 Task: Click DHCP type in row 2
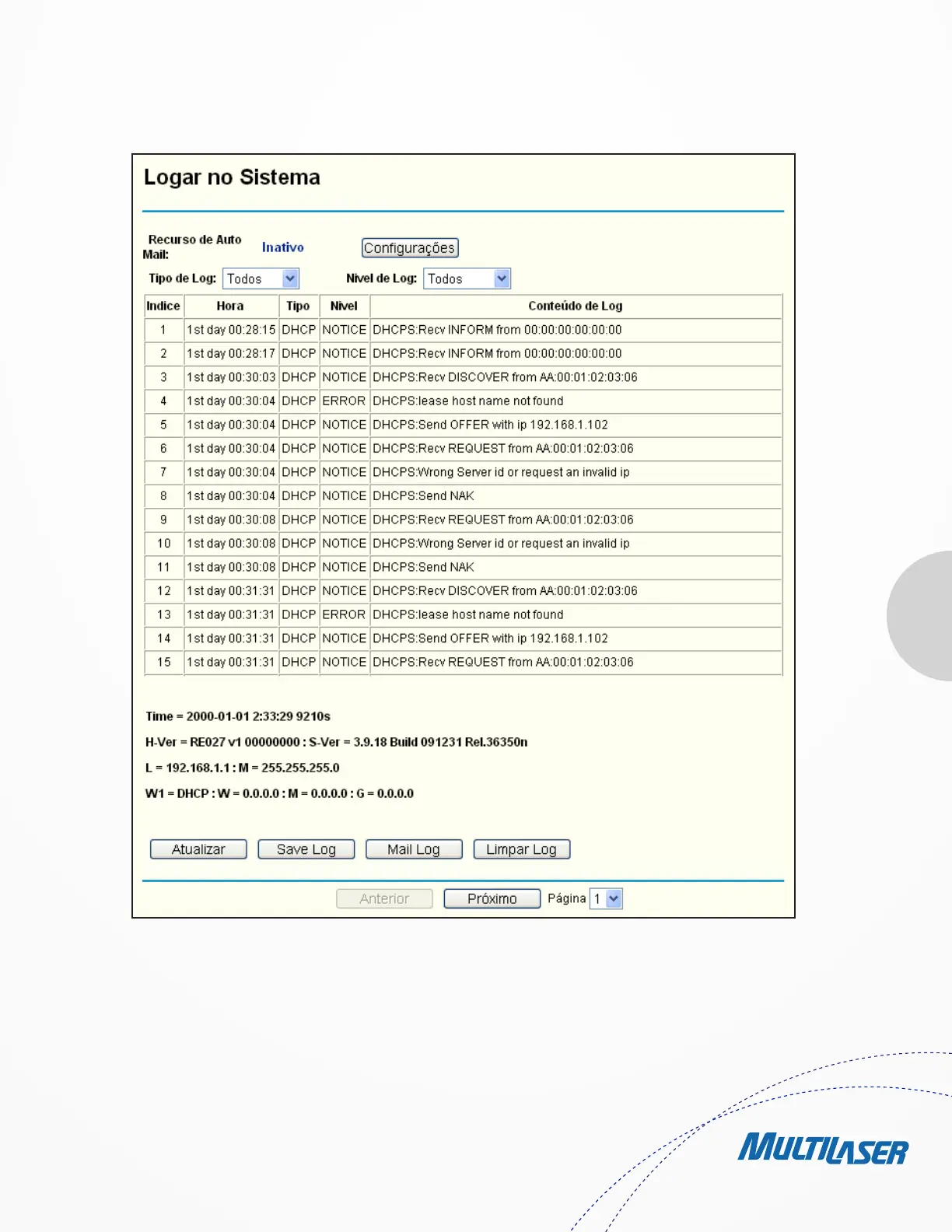pyautogui.click(x=299, y=353)
